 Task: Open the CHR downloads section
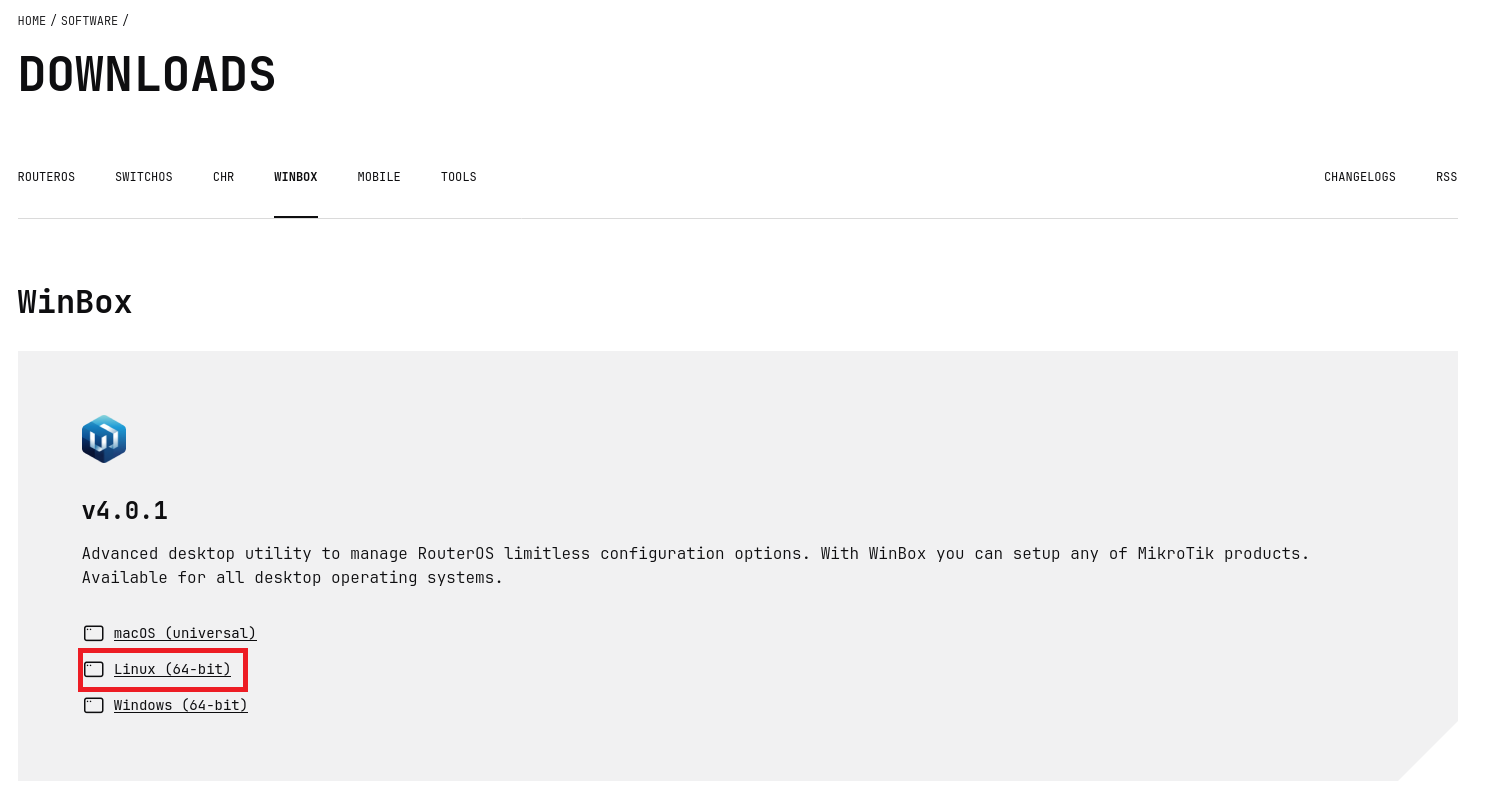click(223, 177)
